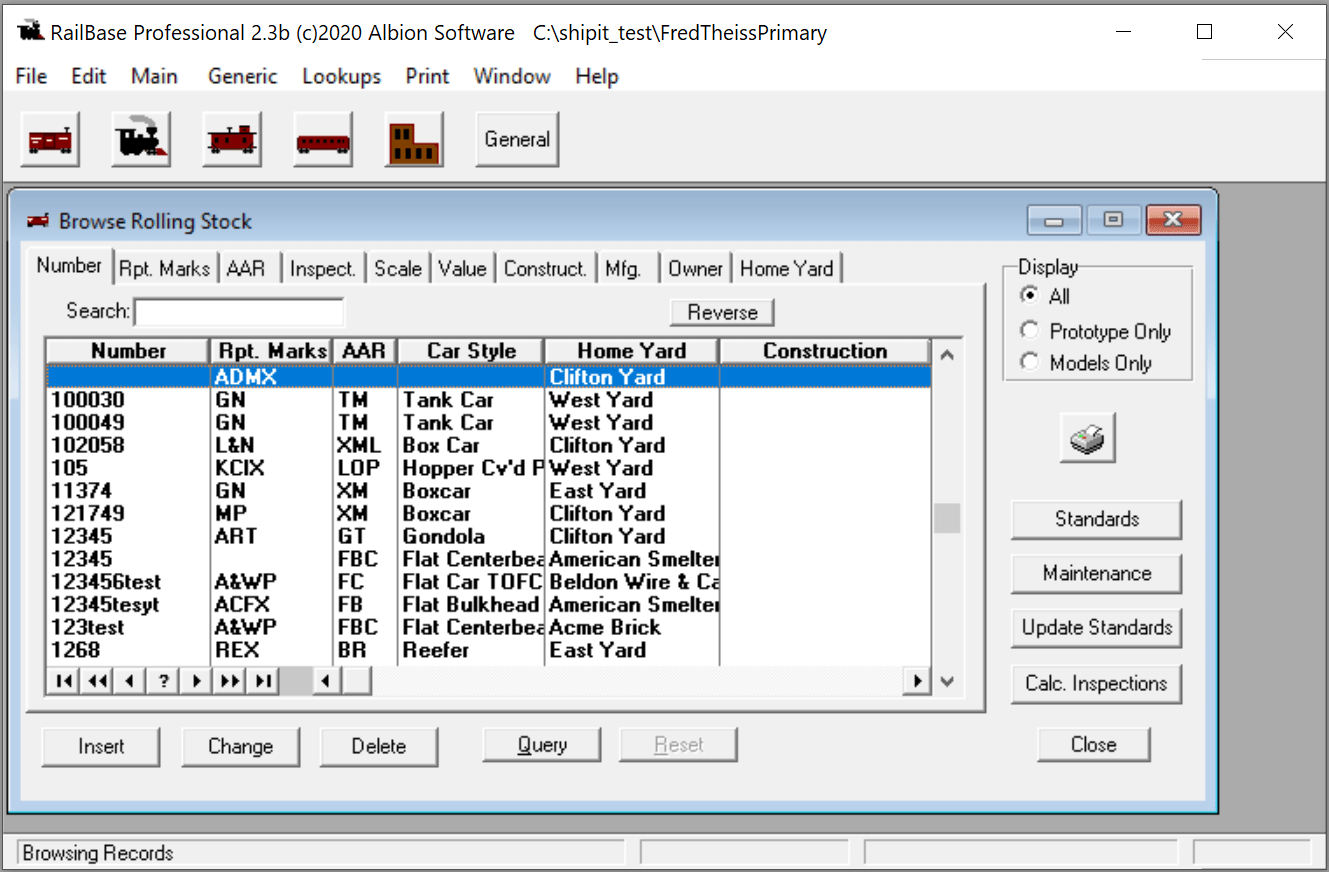Viewport: 1329px width, 872px height.
Task: Select the row numbered 102058
Action: tap(490, 445)
